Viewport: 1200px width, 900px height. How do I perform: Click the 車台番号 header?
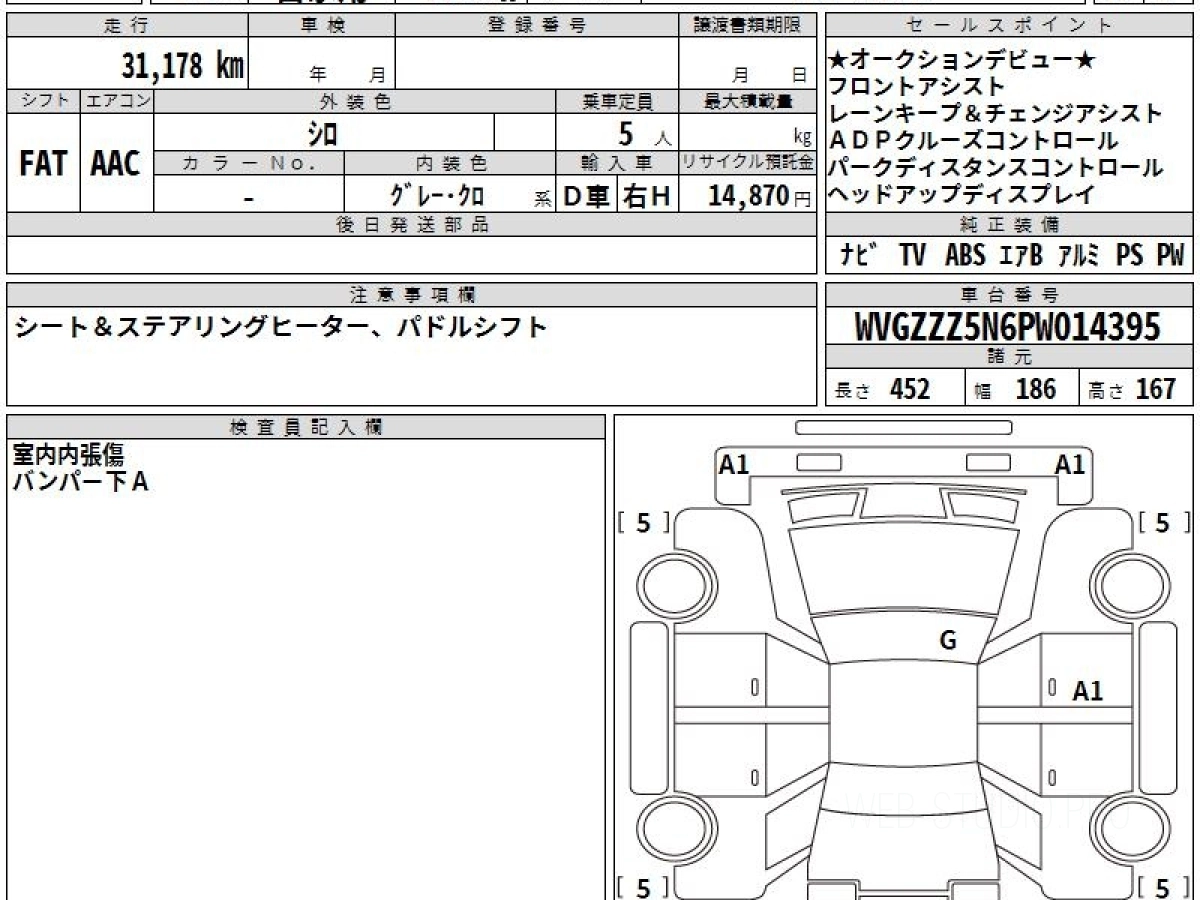(1010, 294)
